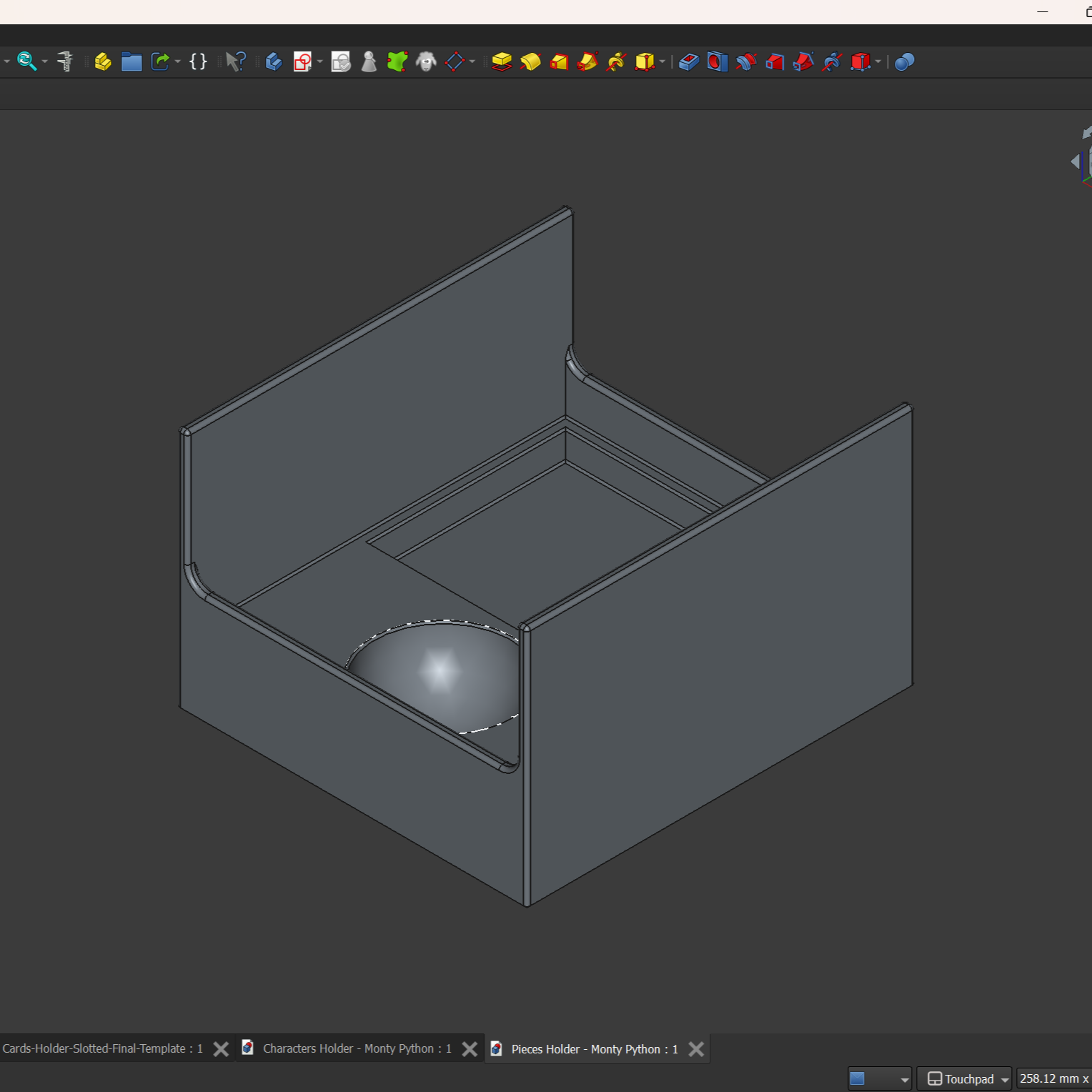Select the Clone sheep icon
Viewport: 1092px width, 1092px height.
coord(426,62)
